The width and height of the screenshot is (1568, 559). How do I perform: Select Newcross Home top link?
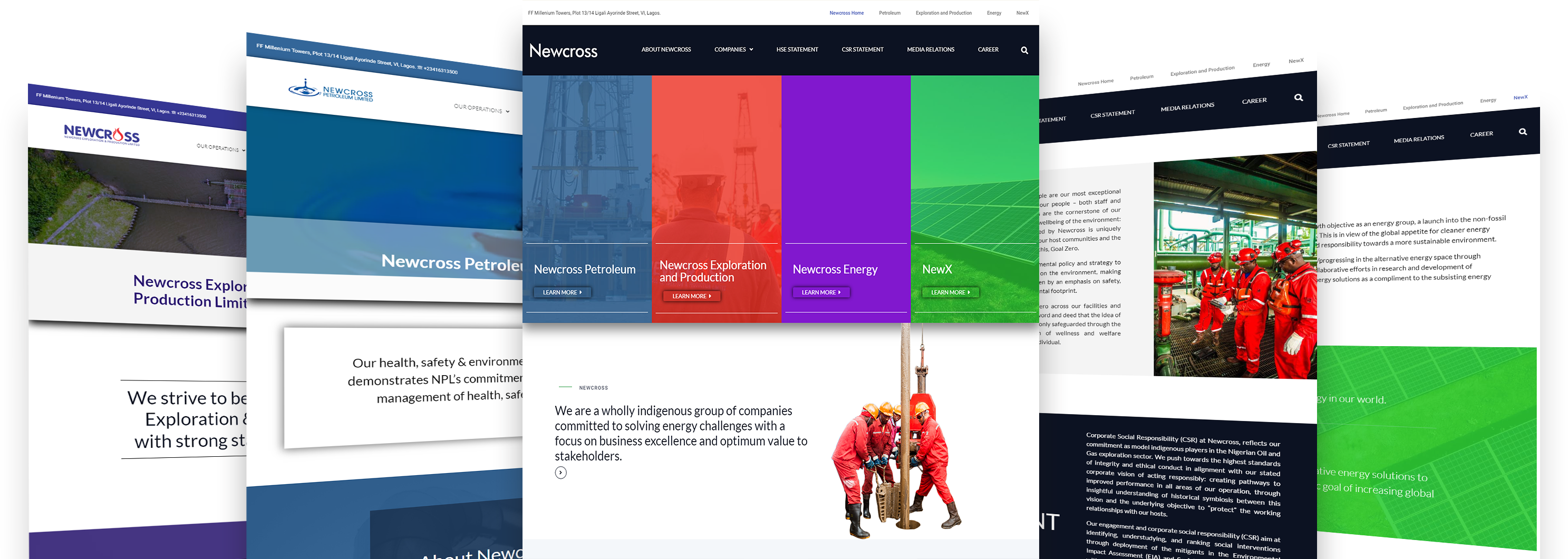coord(846,13)
